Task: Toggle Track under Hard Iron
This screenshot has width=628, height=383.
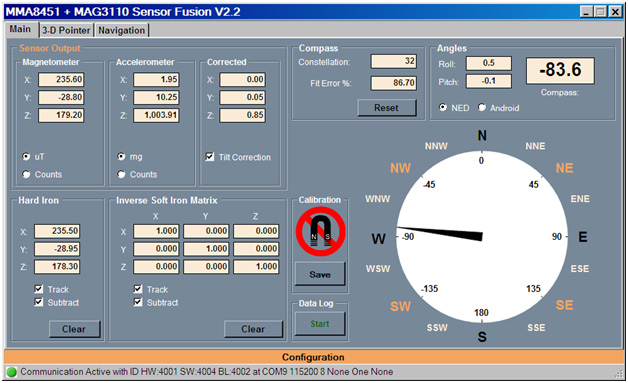Action: [38, 289]
